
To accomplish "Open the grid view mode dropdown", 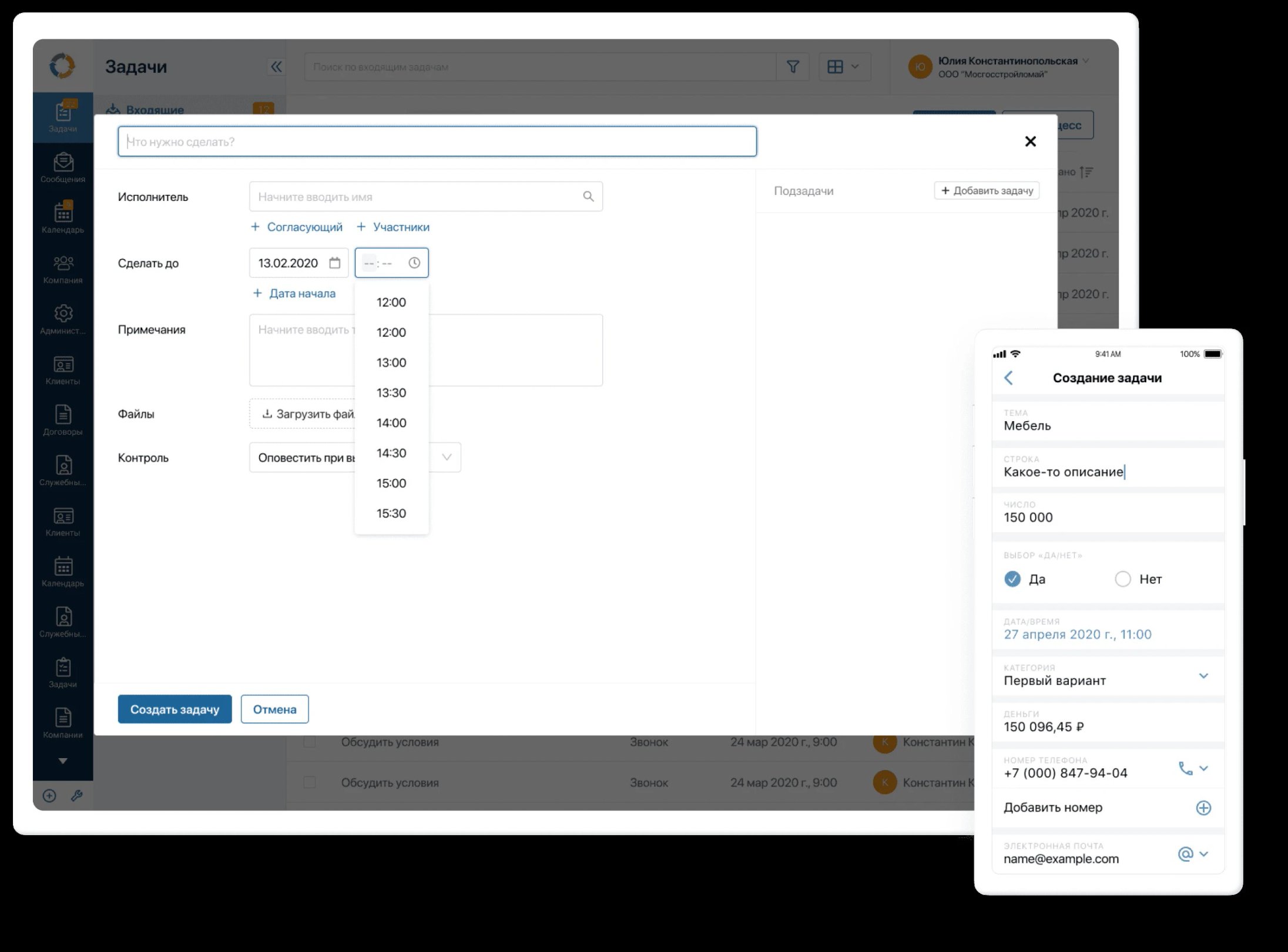I will (x=844, y=67).
